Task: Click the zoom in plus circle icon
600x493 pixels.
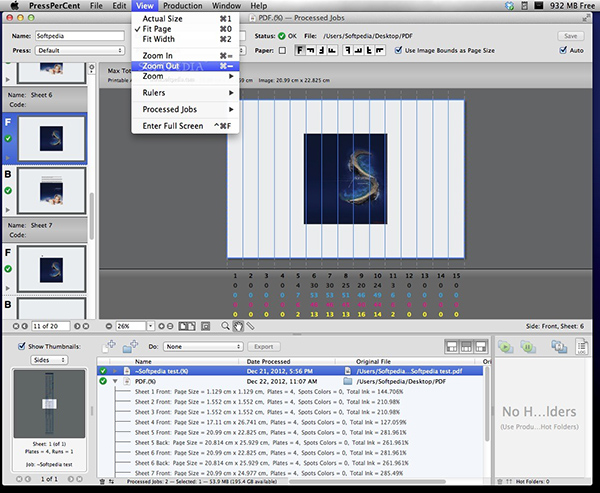Action: tap(161, 326)
